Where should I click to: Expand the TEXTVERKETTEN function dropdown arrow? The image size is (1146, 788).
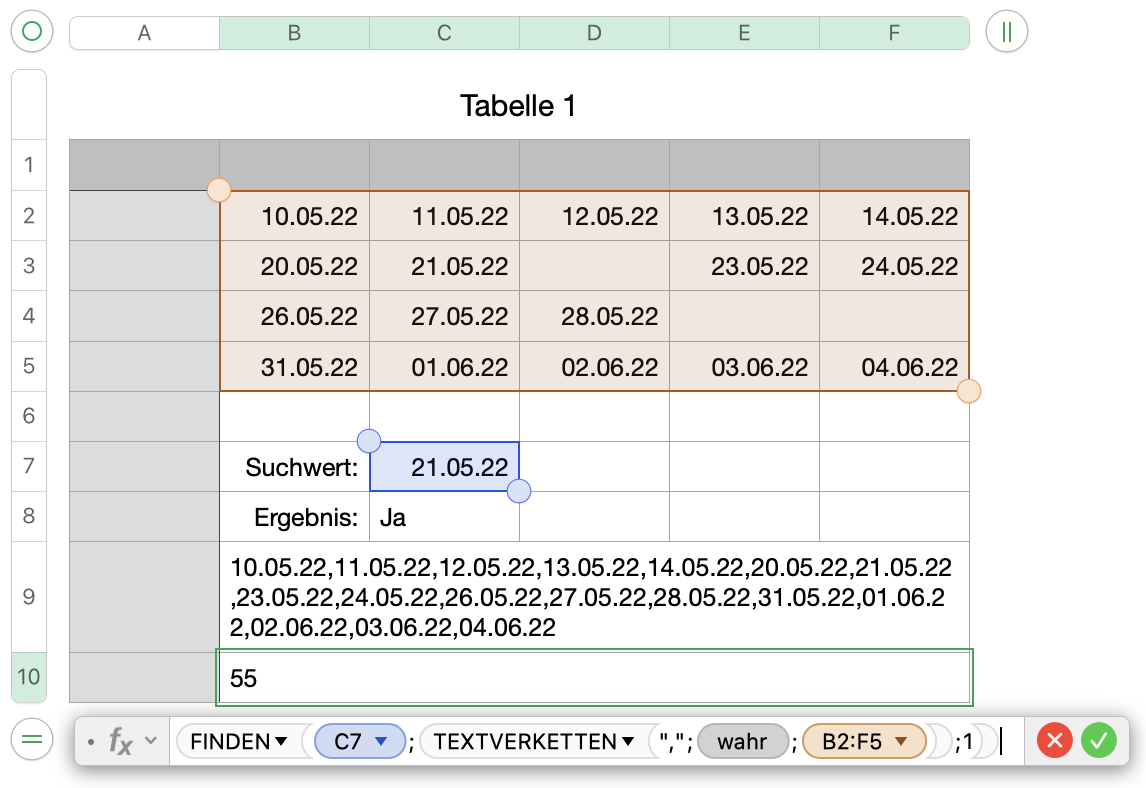628,742
